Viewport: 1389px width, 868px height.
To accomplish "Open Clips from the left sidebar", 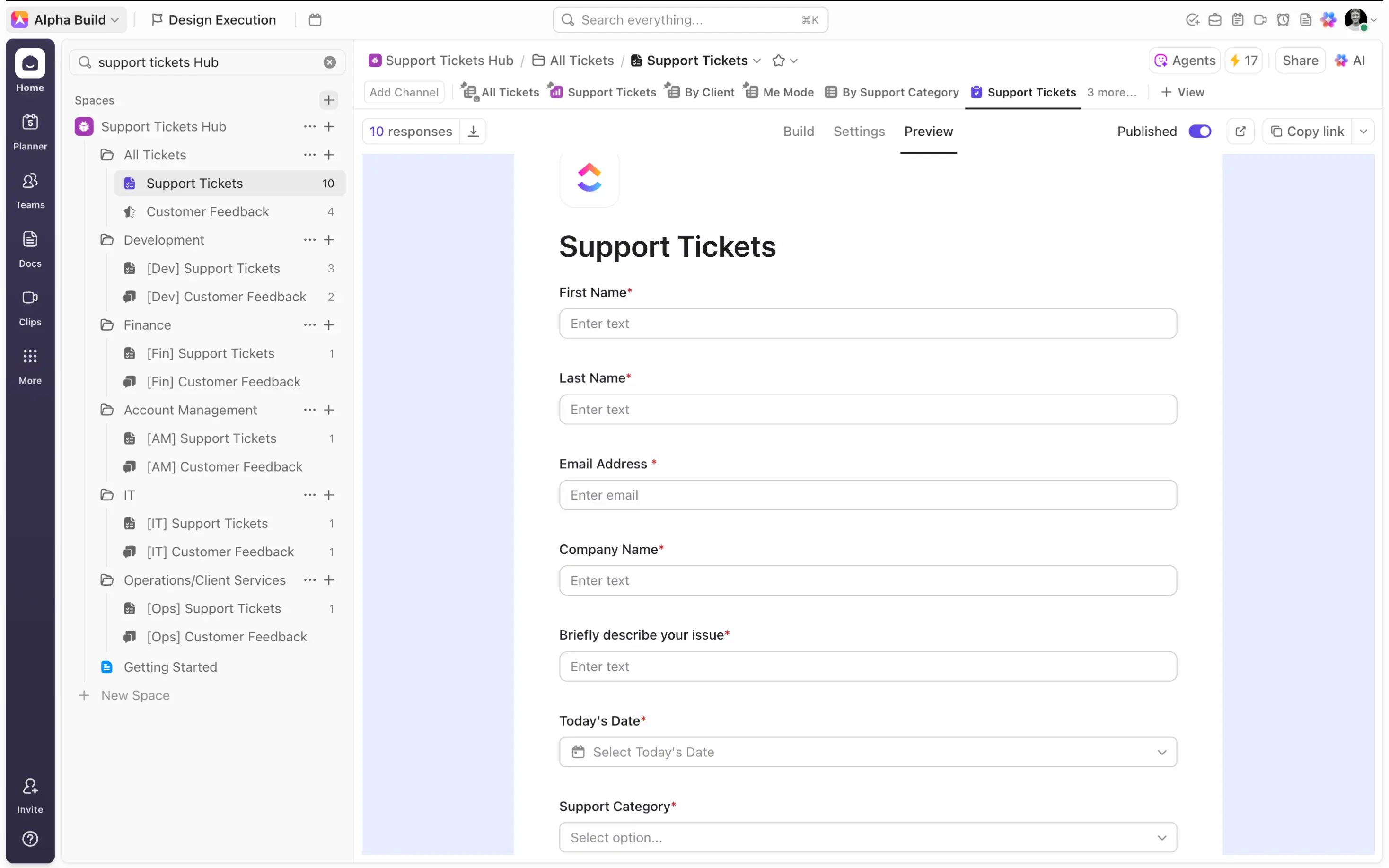I will pyautogui.click(x=30, y=303).
